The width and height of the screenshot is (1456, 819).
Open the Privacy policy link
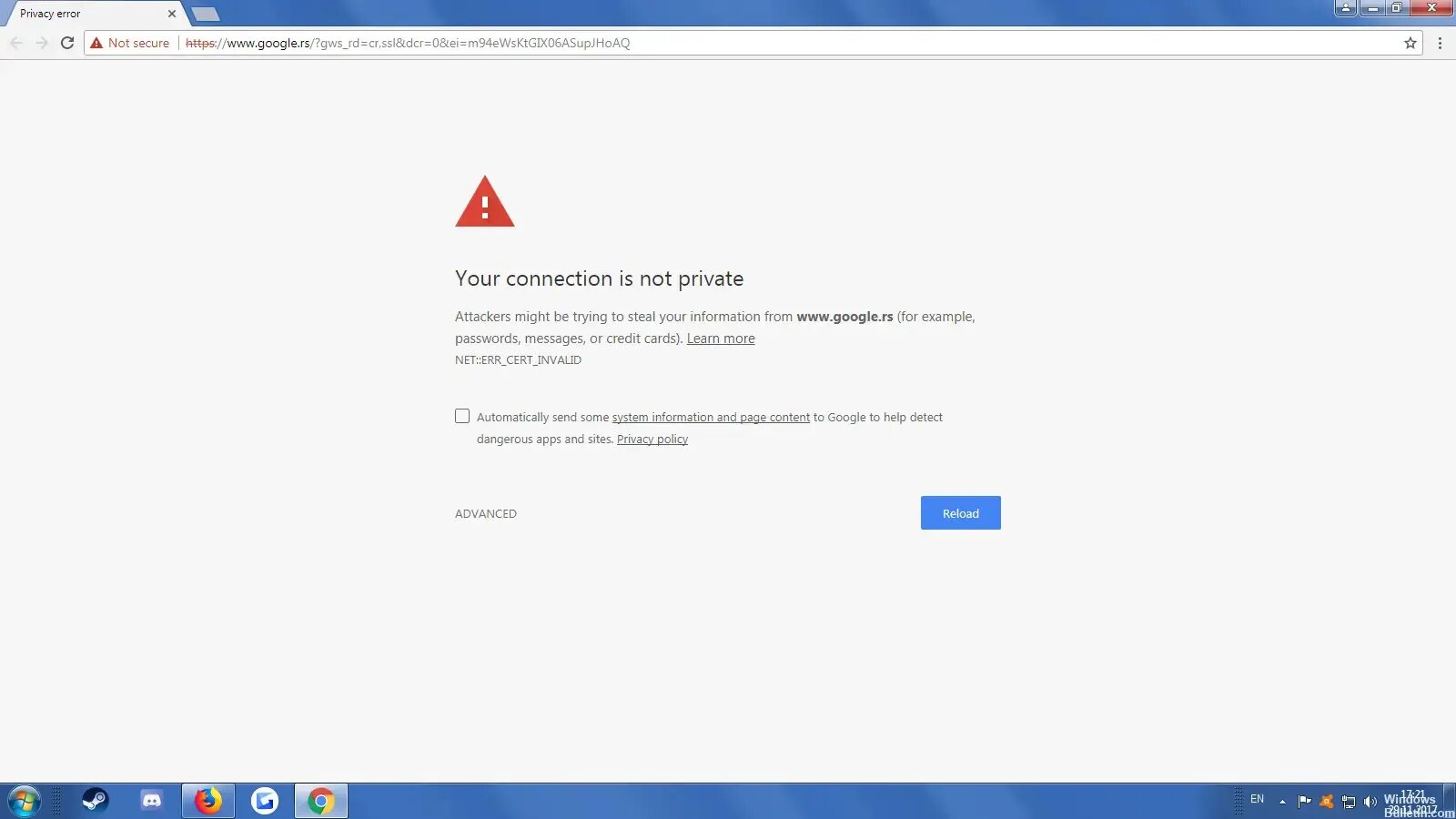click(x=652, y=439)
